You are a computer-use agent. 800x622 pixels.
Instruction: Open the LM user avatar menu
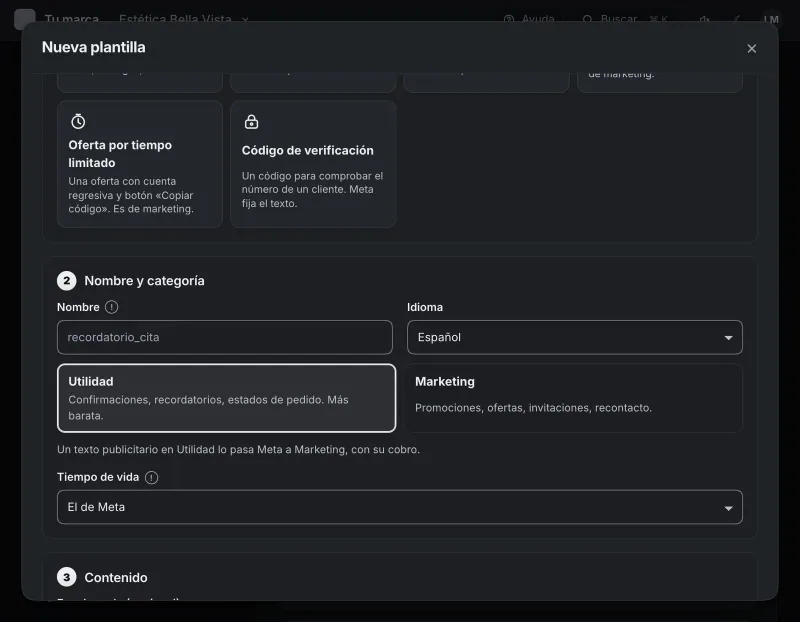(771, 19)
